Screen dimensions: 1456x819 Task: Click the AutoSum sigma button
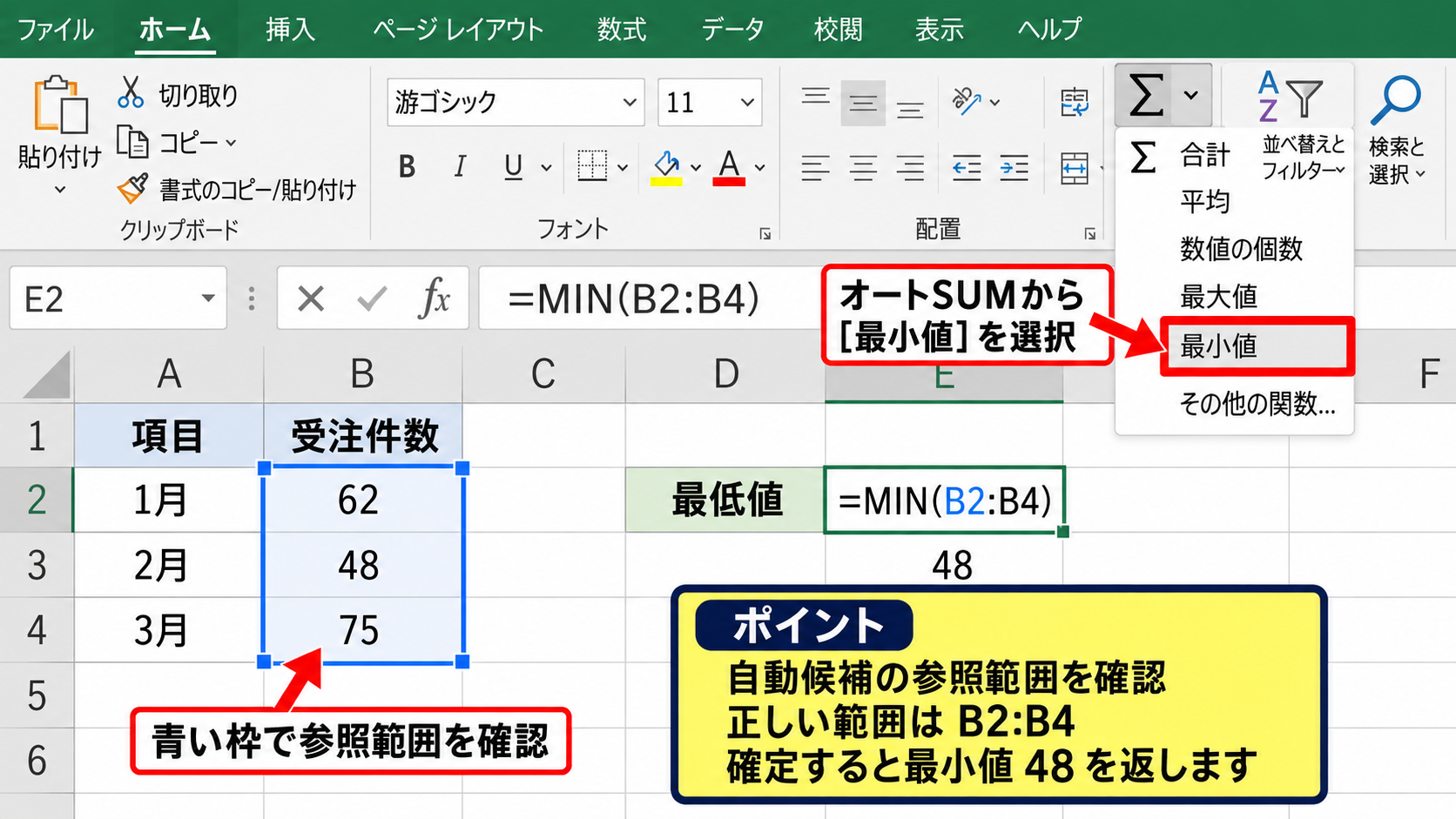(1145, 94)
